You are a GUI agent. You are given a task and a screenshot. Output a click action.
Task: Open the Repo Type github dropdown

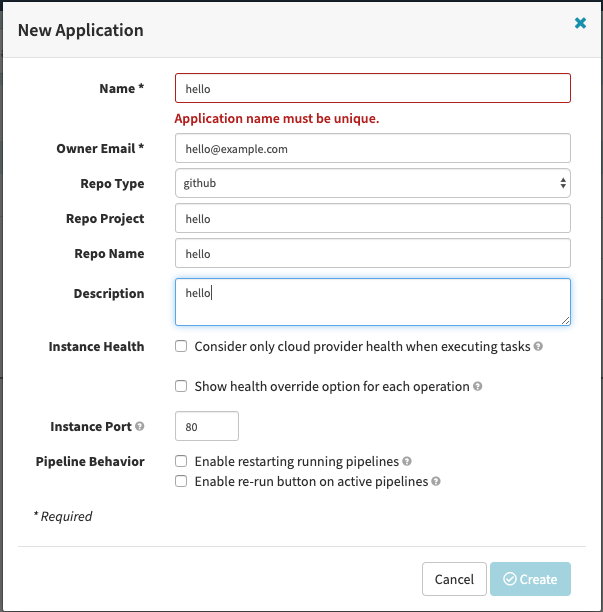(373, 183)
